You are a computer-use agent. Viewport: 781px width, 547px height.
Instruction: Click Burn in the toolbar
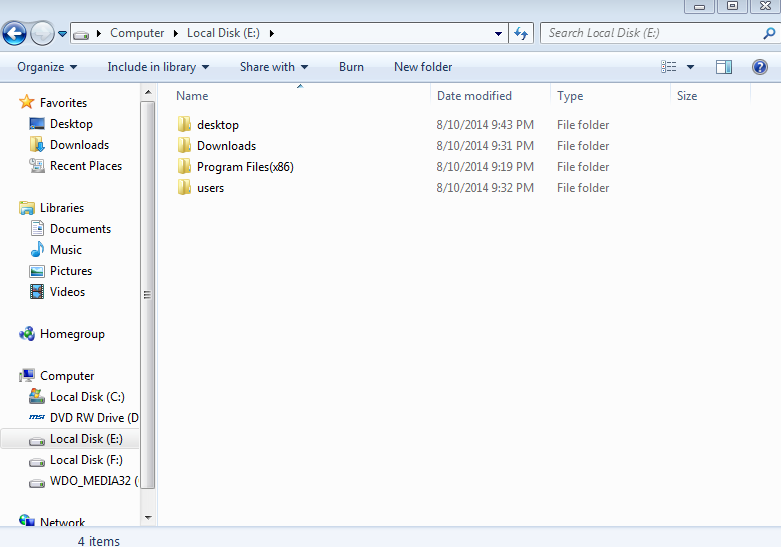351,67
